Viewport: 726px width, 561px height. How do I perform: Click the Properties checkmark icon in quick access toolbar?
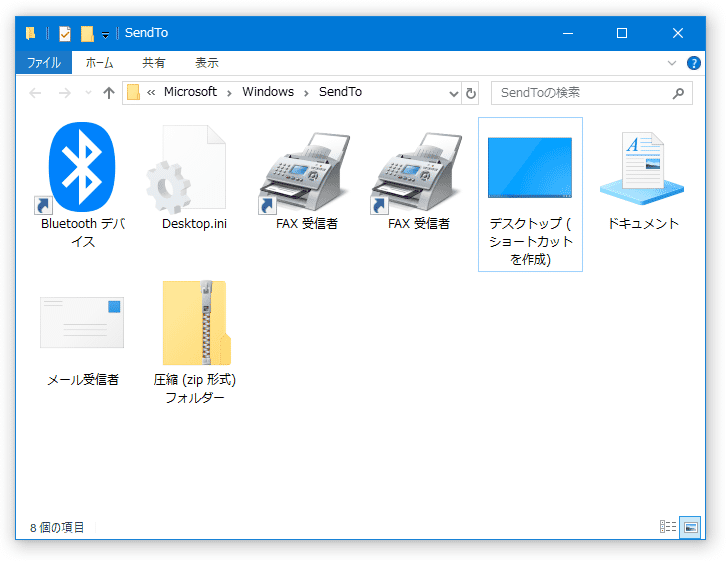[x=65, y=33]
